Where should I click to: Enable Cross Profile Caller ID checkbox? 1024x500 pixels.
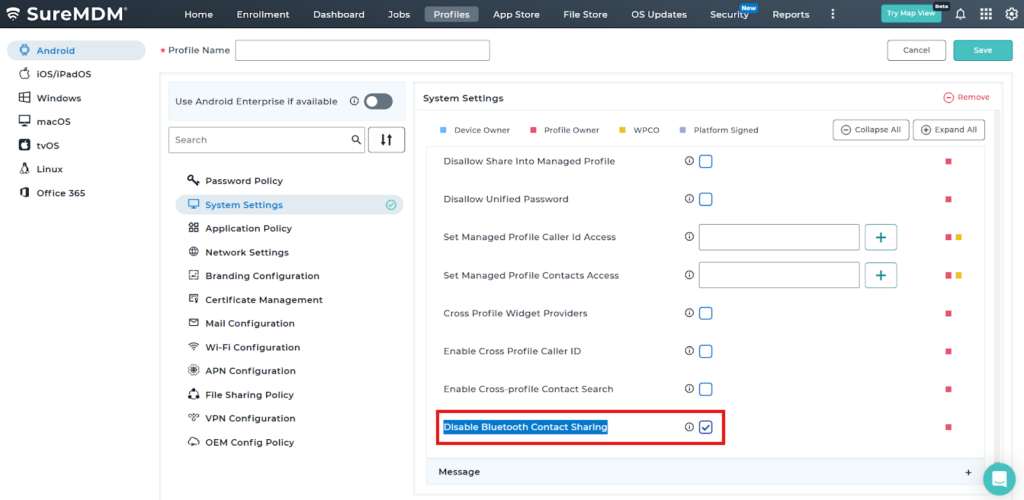click(x=706, y=351)
